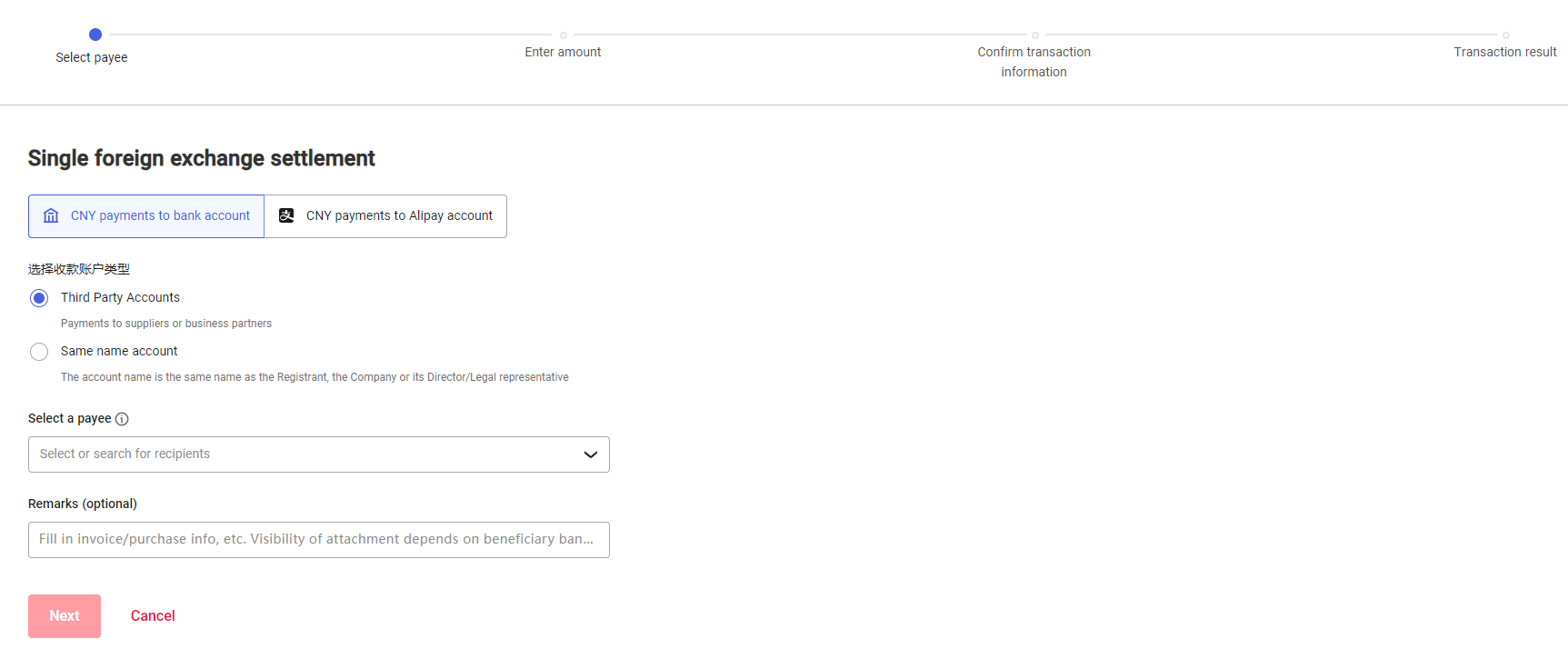Click the Cancel link

coord(153,615)
